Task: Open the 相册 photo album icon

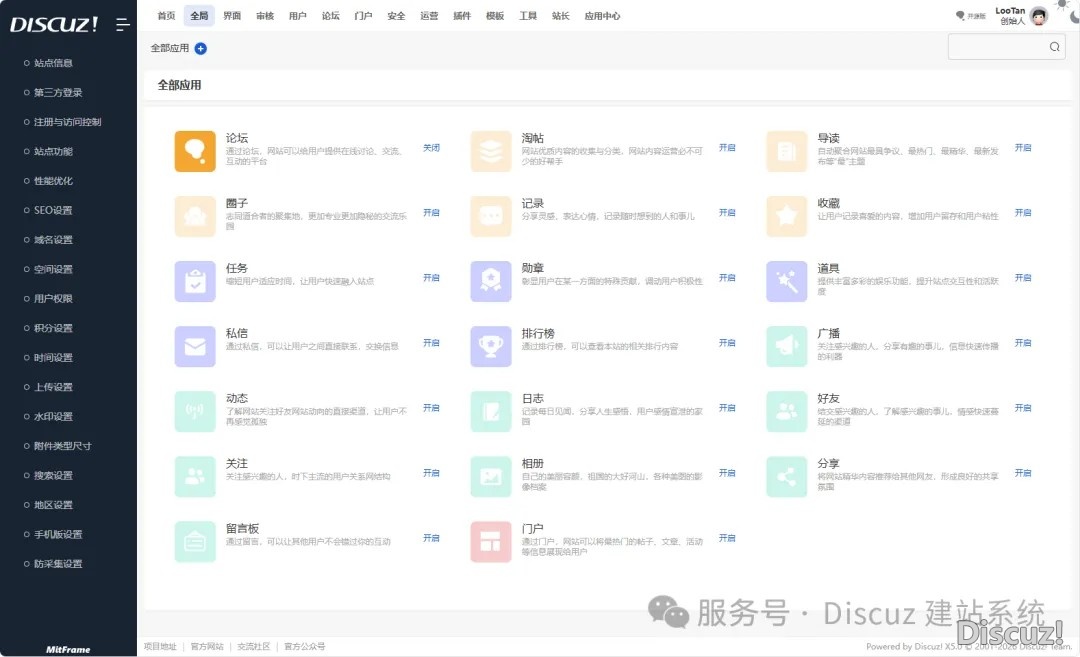Action: tap(491, 477)
